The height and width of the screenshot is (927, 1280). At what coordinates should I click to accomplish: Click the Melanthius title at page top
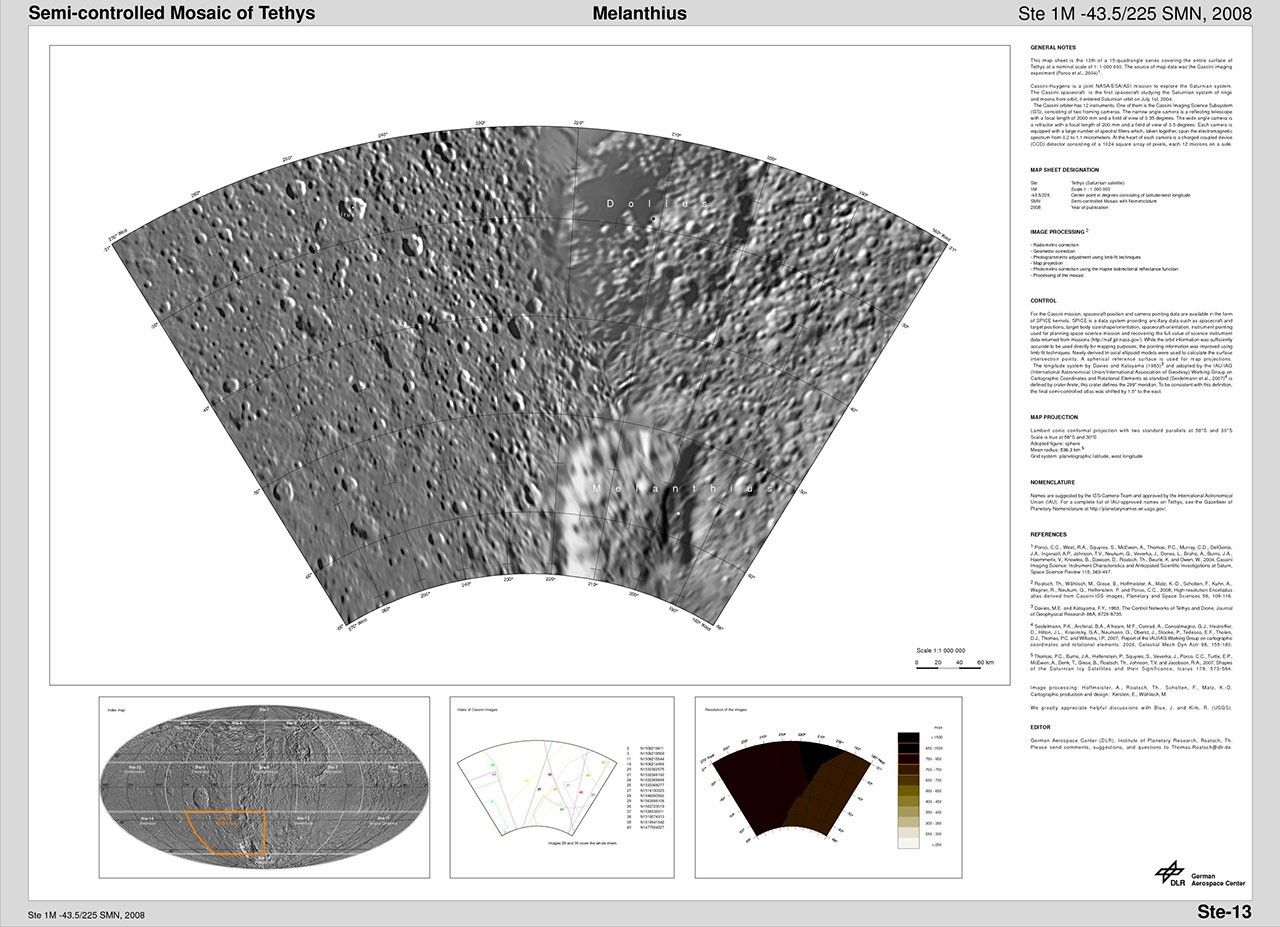[639, 13]
